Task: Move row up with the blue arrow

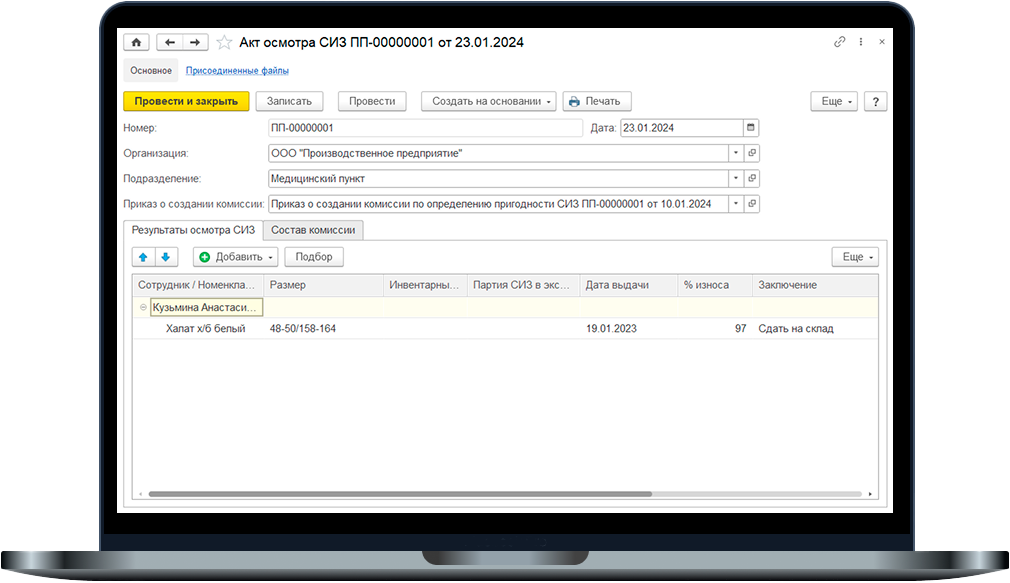Action: [143, 257]
